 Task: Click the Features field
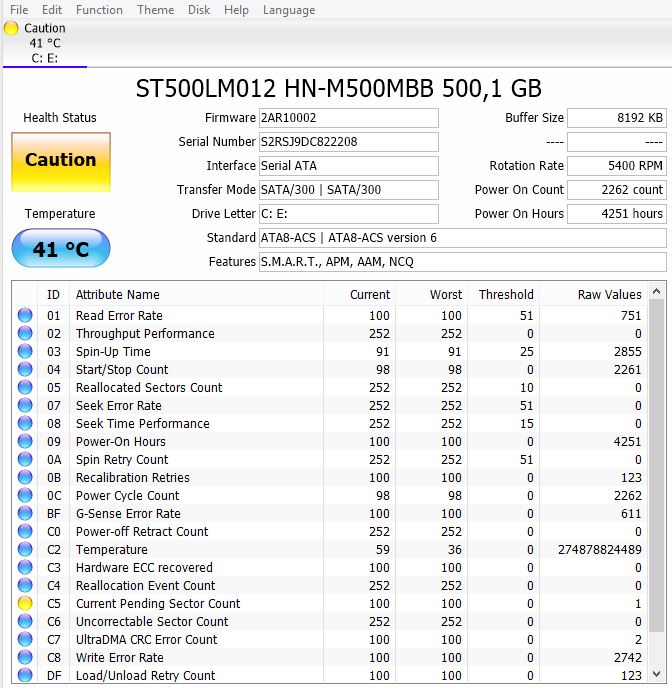tap(463, 262)
